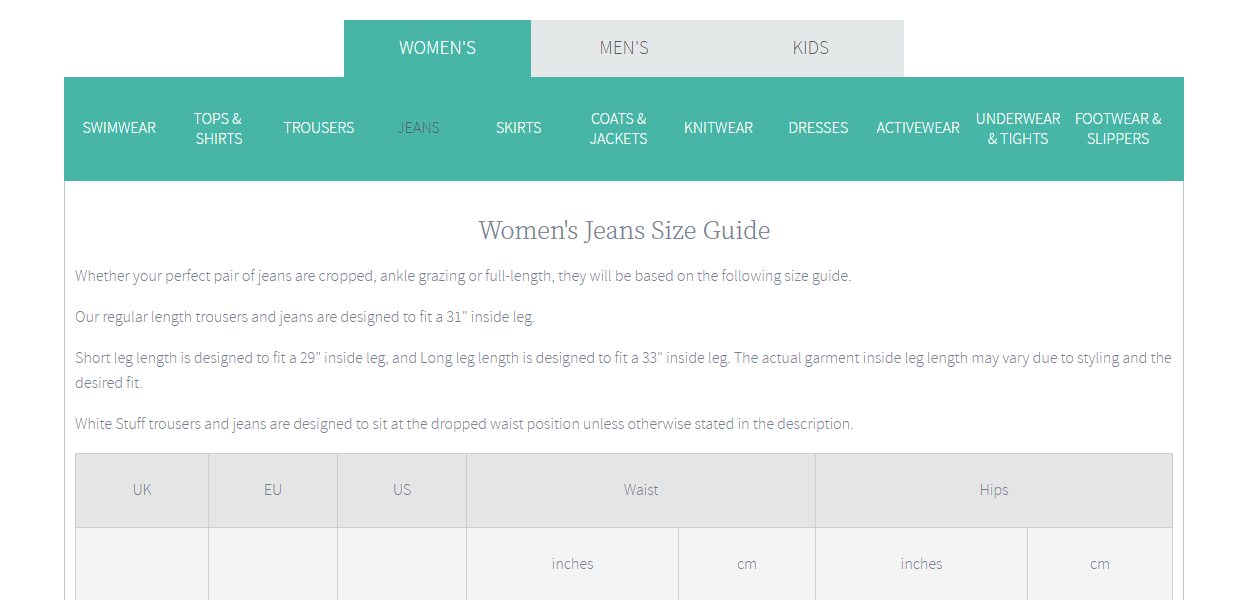Open the Tops & Shirts category
Viewport: 1250px width, 600px height.
pyautogui.click(x=218, y=128)
